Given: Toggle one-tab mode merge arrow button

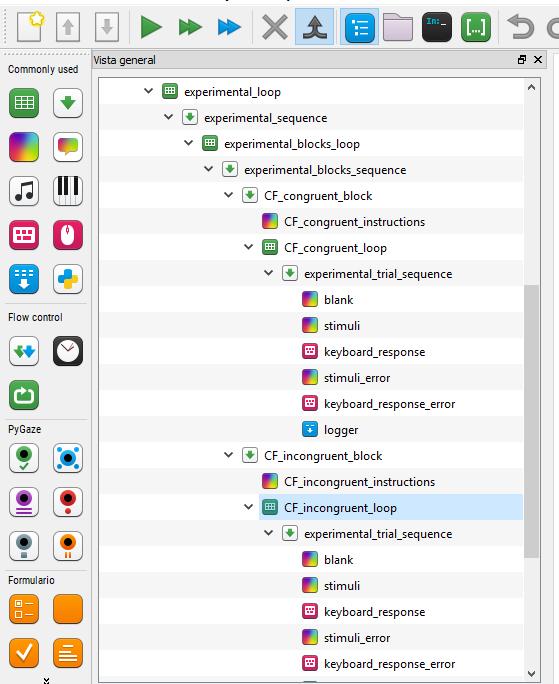Looking at the screenshot, I should (x=315, y=27).
